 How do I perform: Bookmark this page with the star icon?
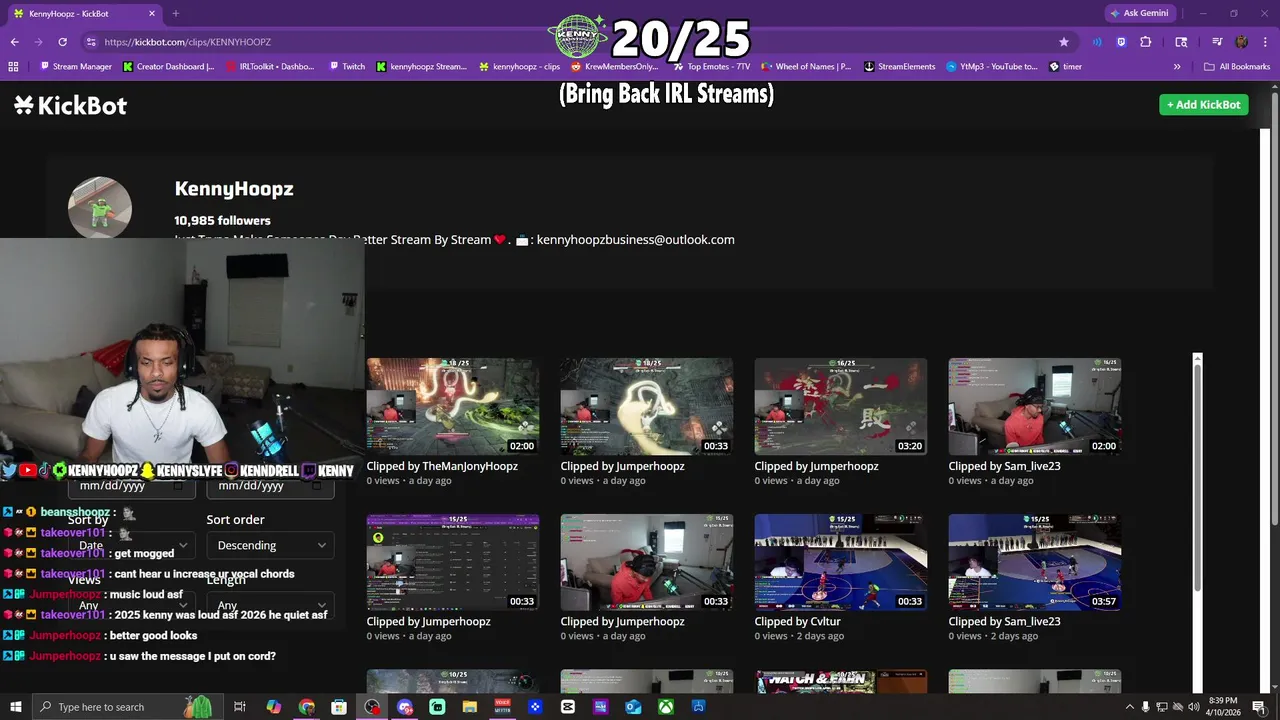1064,42
